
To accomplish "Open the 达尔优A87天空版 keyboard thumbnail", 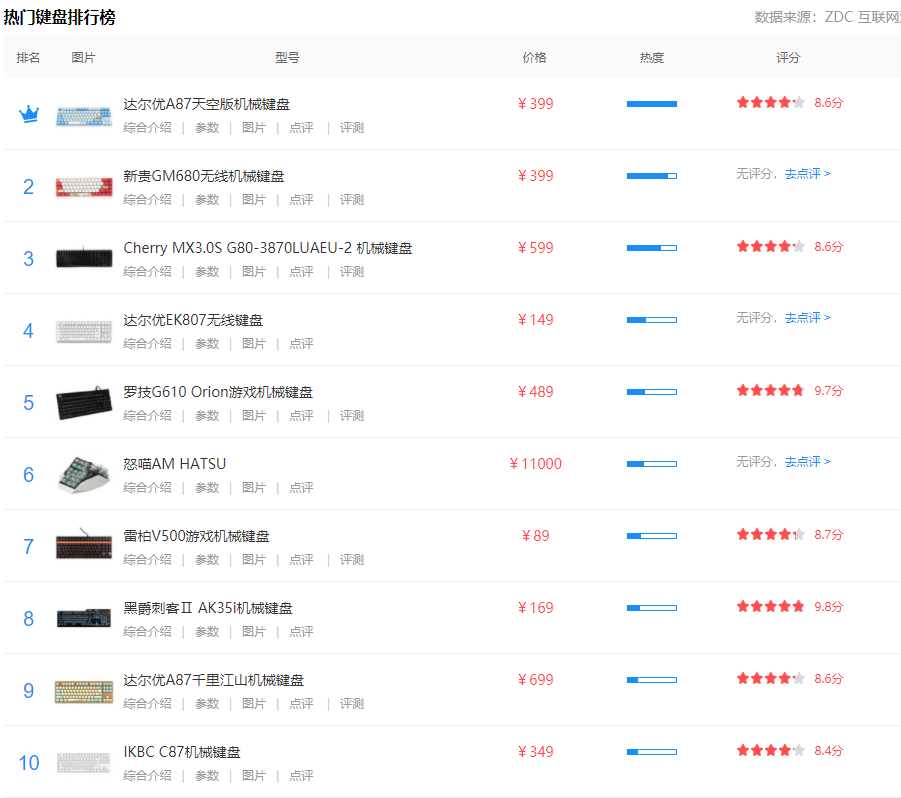I will pyautogui.click(x=84, y=115).
